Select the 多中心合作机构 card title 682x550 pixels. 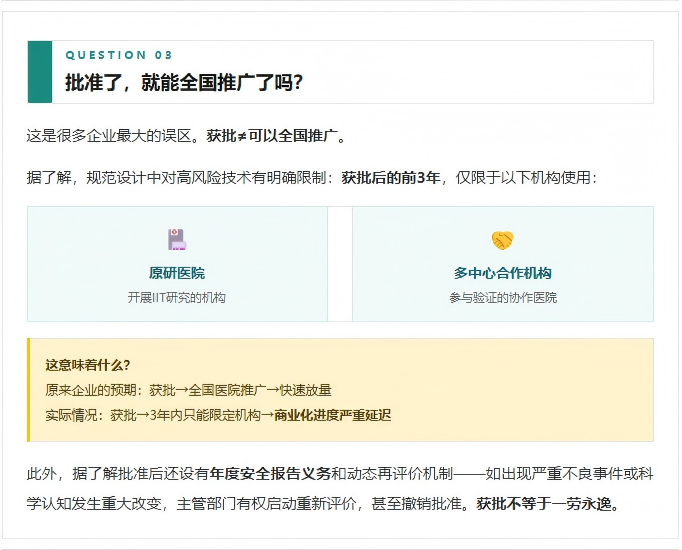tap(502, 273)
